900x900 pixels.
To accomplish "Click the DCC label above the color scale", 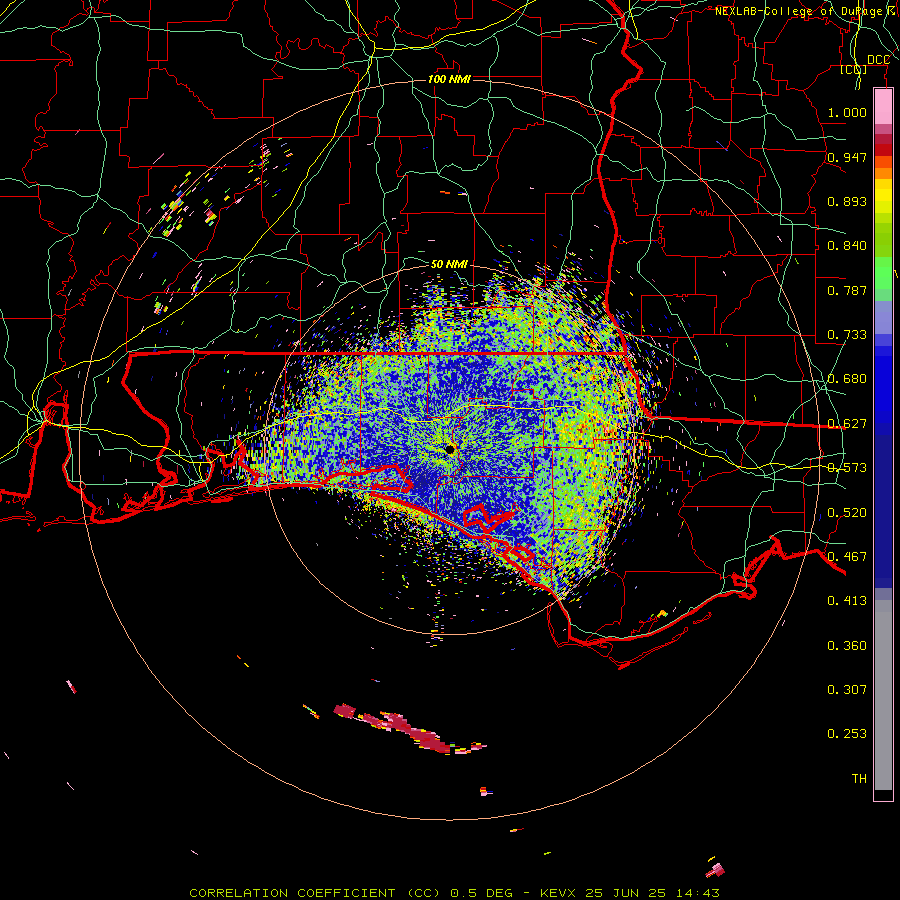I will [878, 60].
